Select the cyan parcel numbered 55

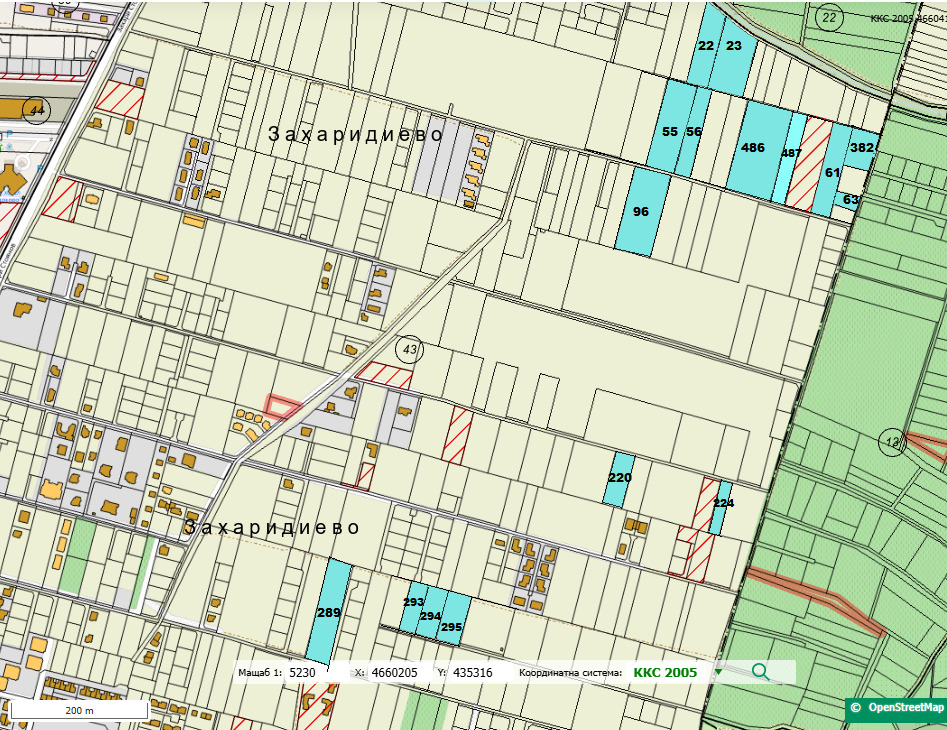(x=670, y=130)
